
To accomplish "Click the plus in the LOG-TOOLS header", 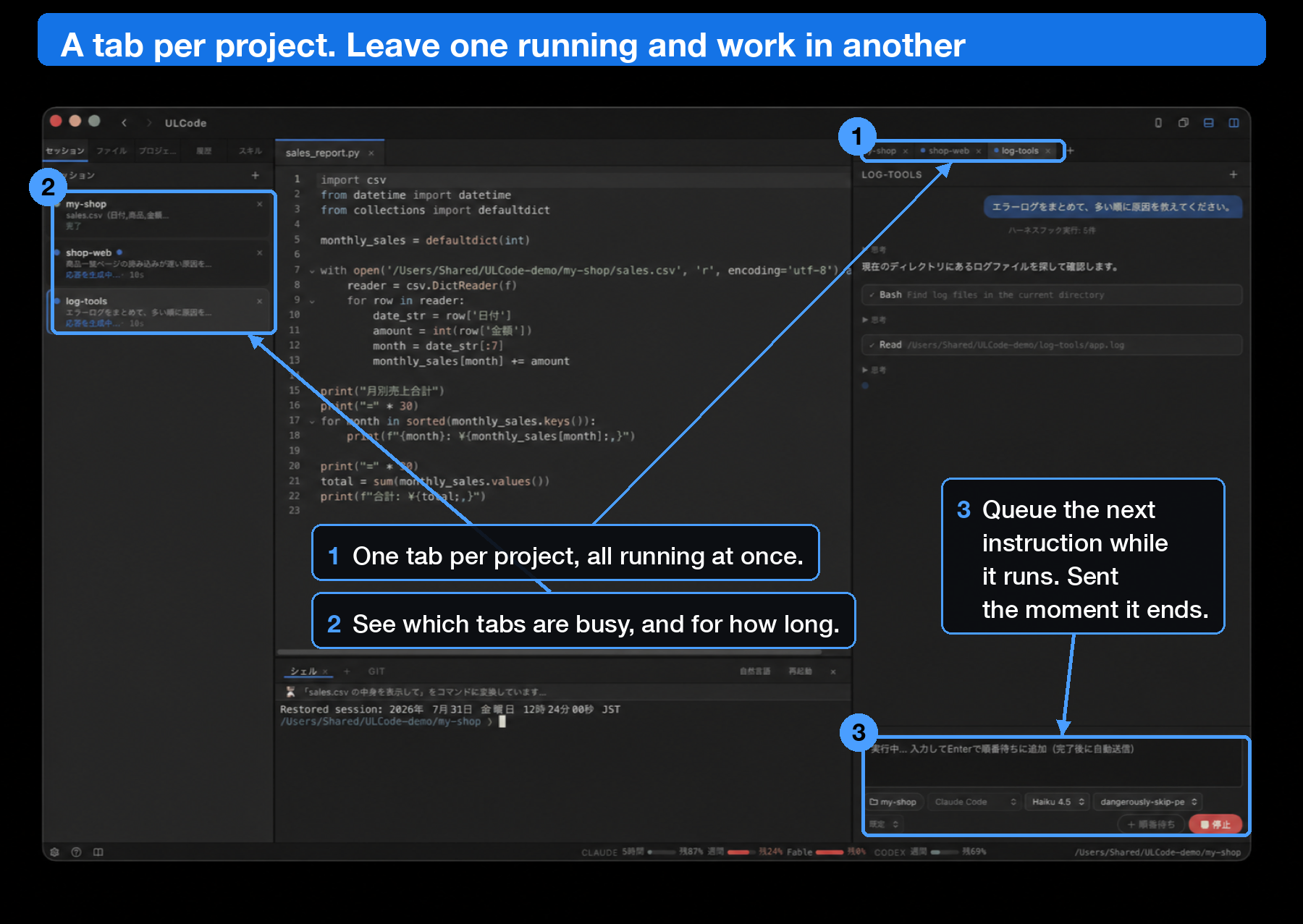I will coord(1234,174).
